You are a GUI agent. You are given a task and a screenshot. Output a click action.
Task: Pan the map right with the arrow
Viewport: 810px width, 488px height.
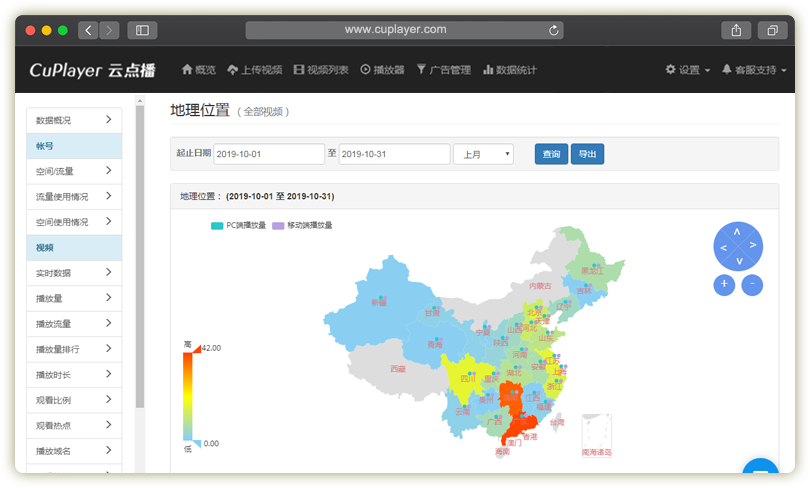[753, 245]
